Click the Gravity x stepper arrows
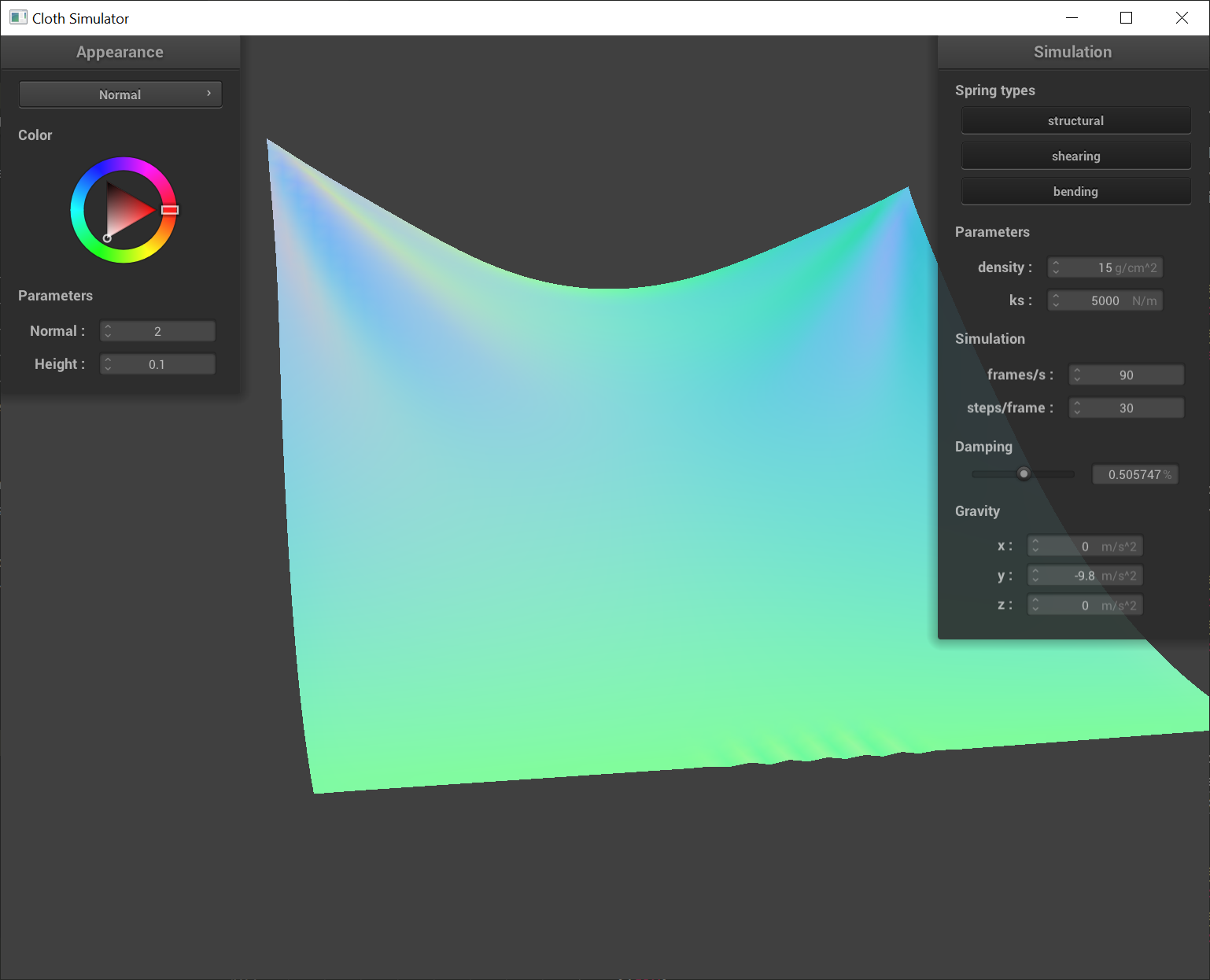This screenshot has height=980, width=1210. [1035, 546]
